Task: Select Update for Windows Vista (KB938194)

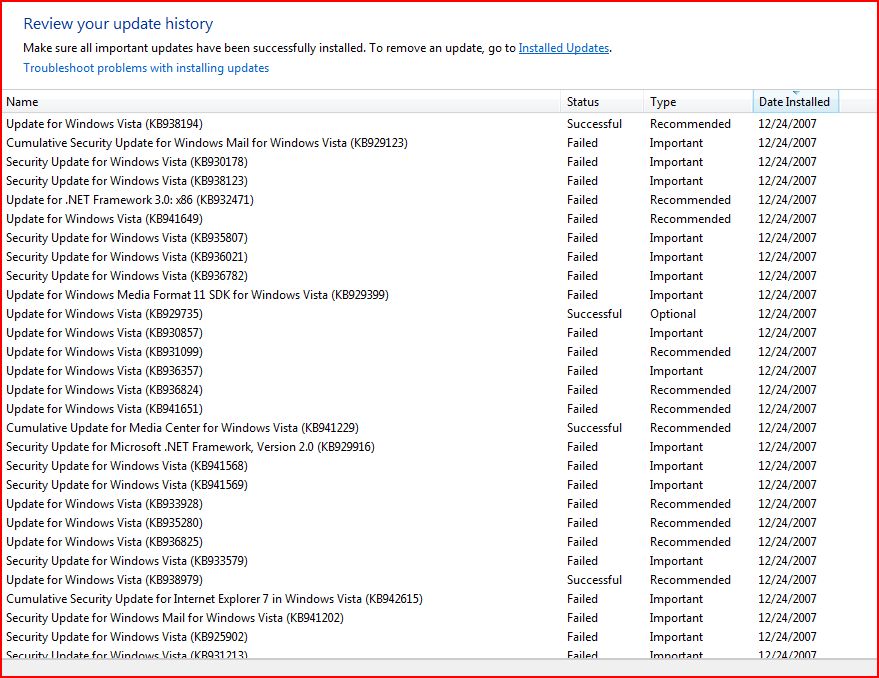Action: 104,124
